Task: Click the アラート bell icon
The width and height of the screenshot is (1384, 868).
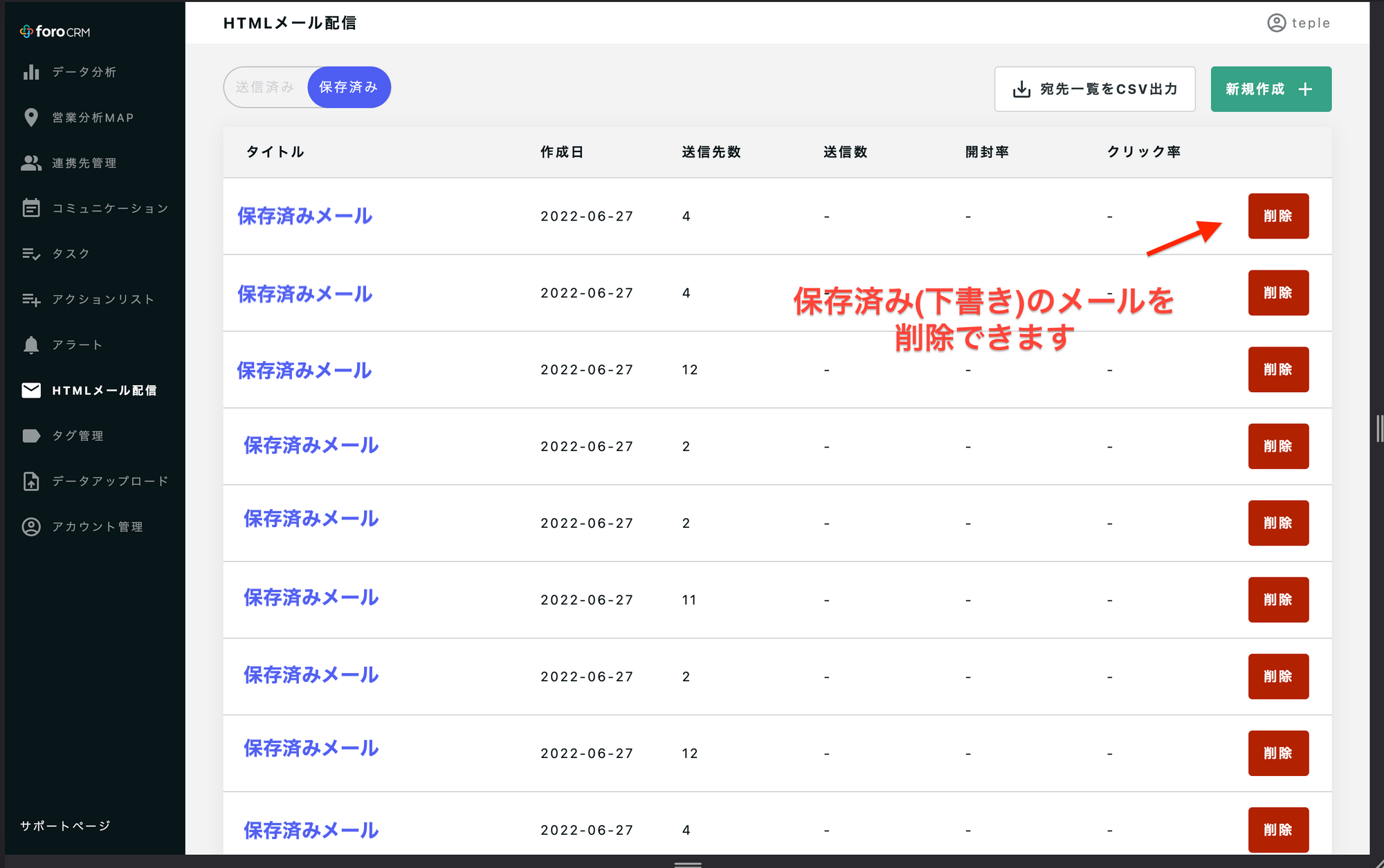Action: click(x=31, y=344)
